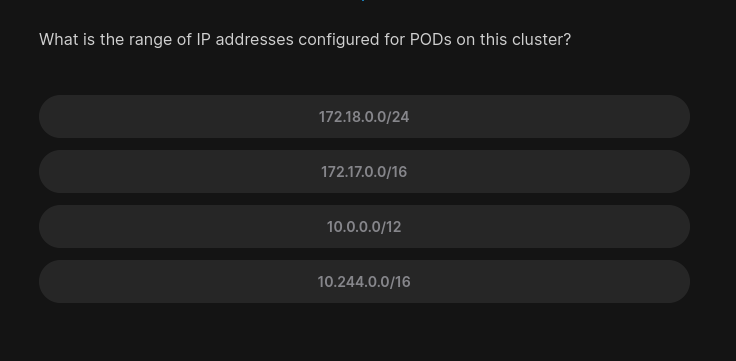The width and height of the screenshot is (736, 361).
Task: Select the 10.244.0.0/16 answer option
Action: tap(364, 281)
